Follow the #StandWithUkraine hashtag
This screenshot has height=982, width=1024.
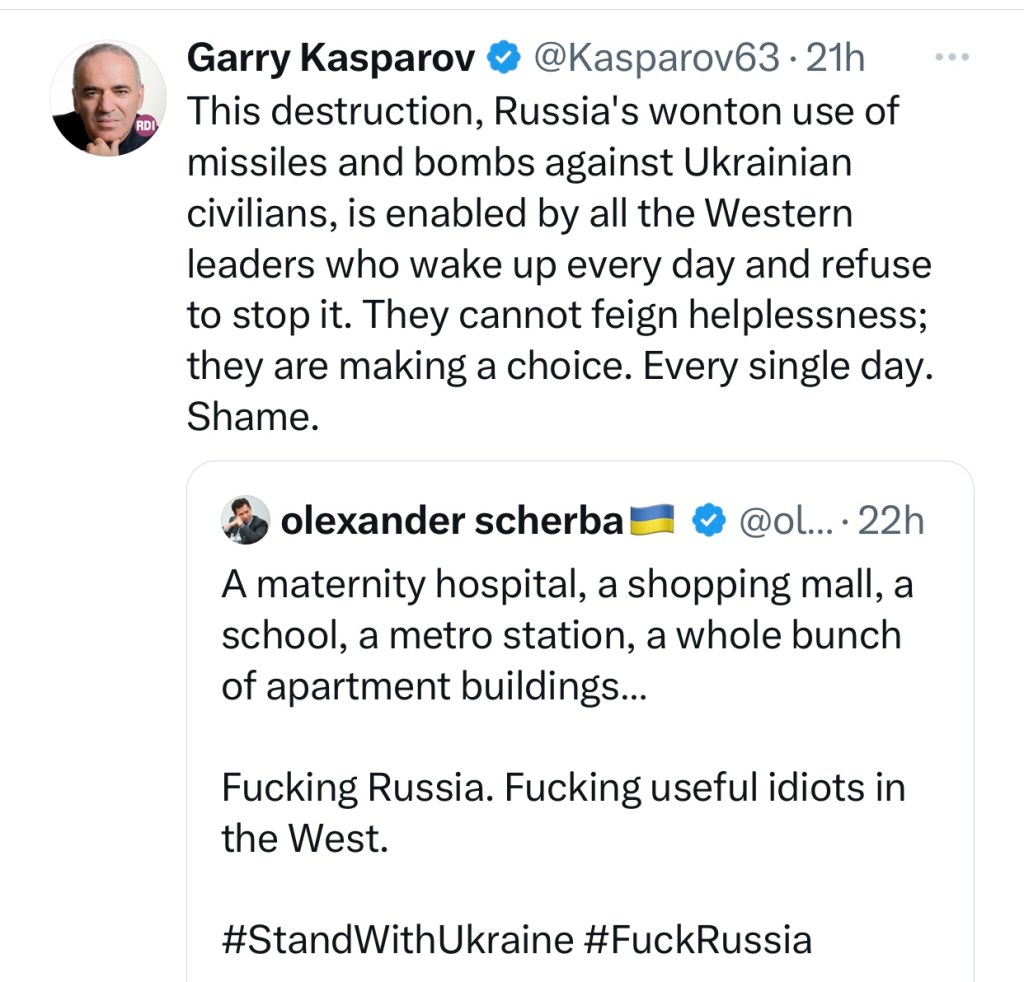point(398,940)
